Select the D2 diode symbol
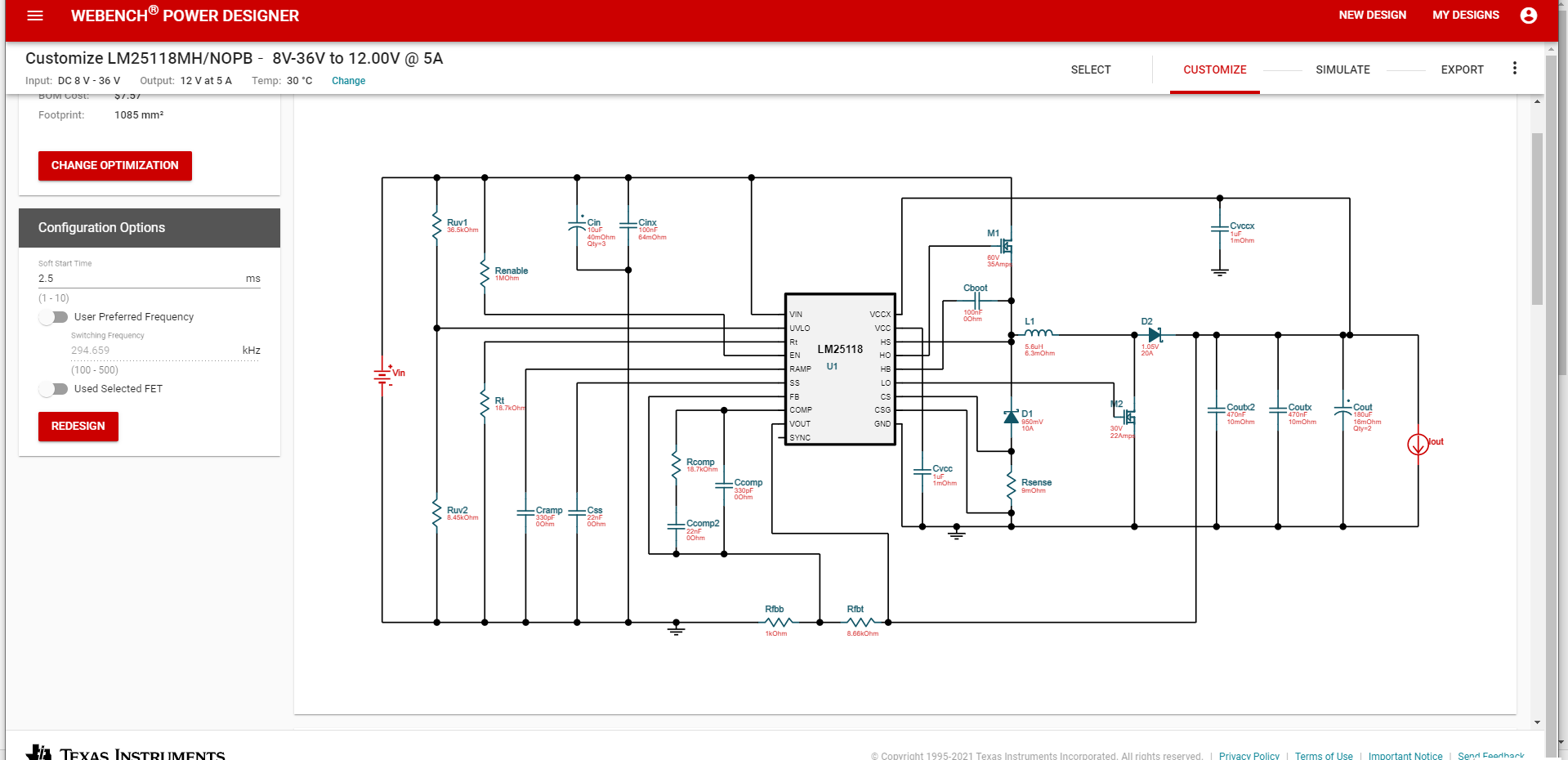This screenshot has width=1568, height=760. 1155,335
